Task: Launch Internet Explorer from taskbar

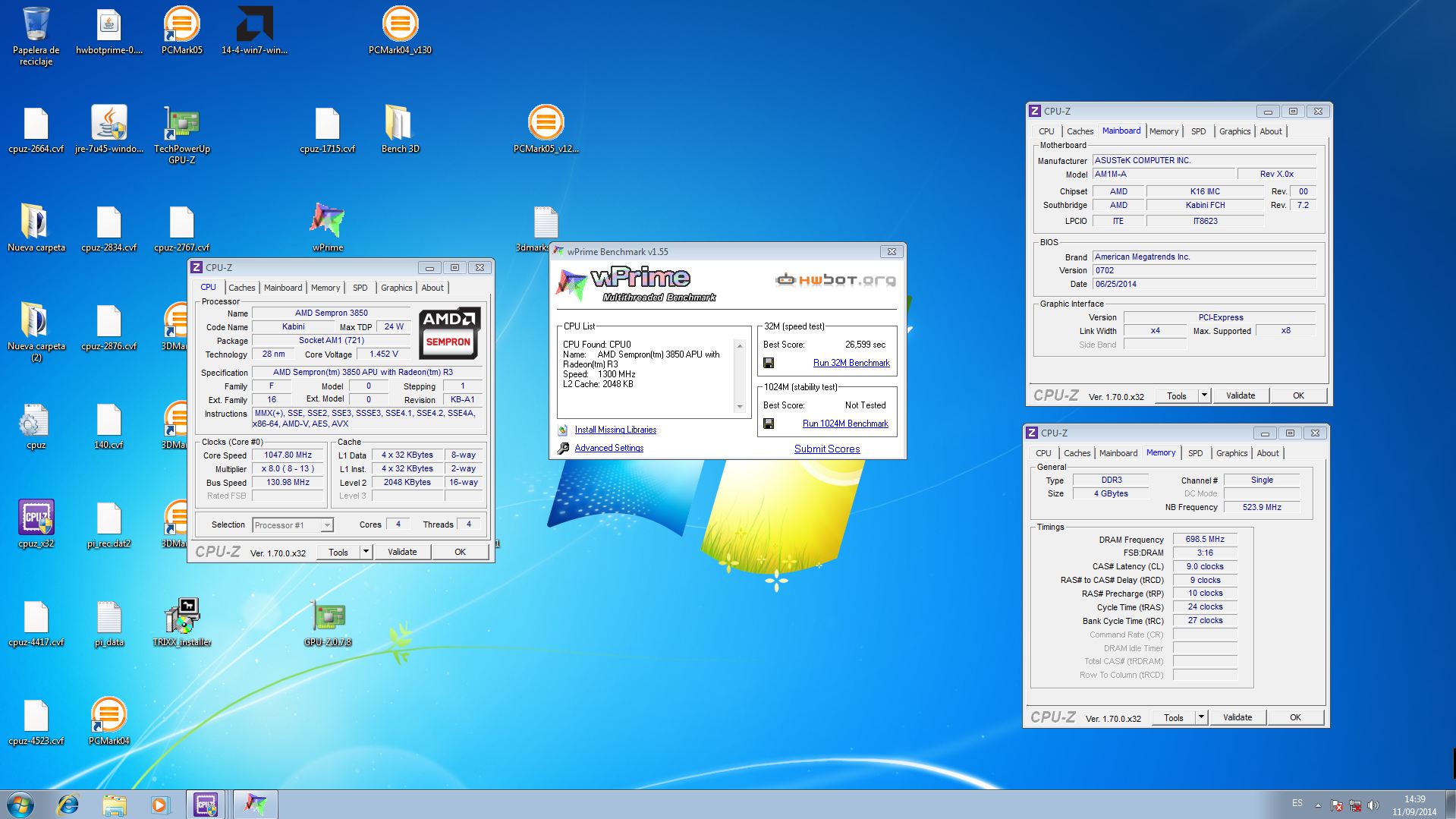Action: click(x=68, y=805)
